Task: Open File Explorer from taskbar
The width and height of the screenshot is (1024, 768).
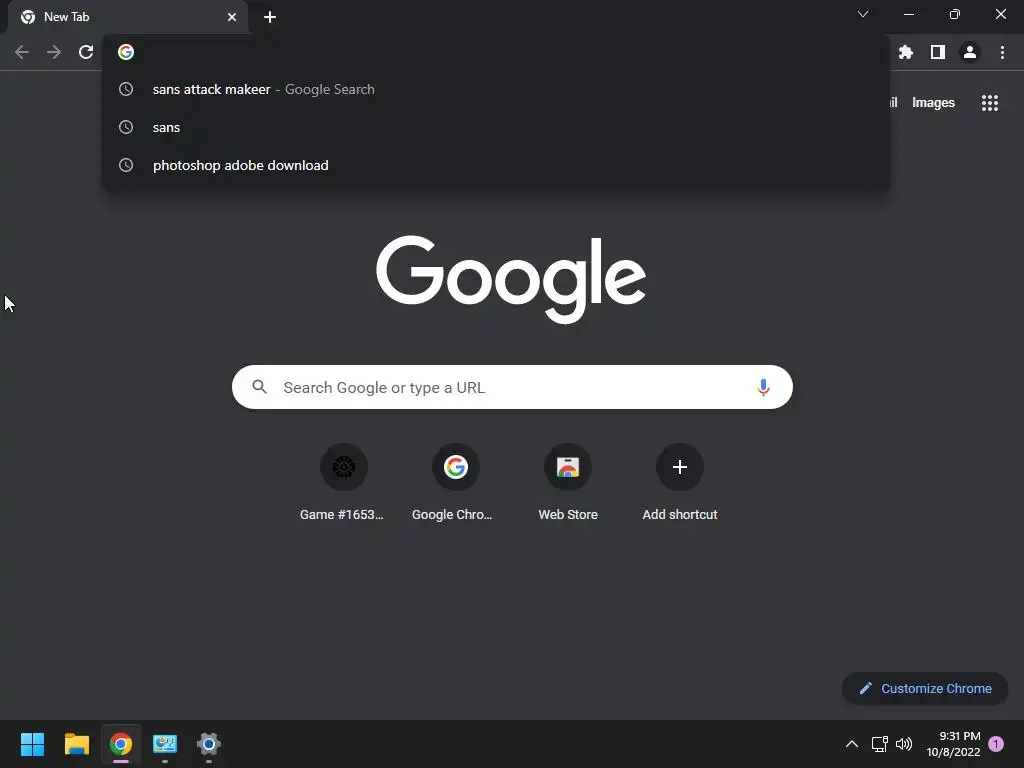Action: [76, 744]
